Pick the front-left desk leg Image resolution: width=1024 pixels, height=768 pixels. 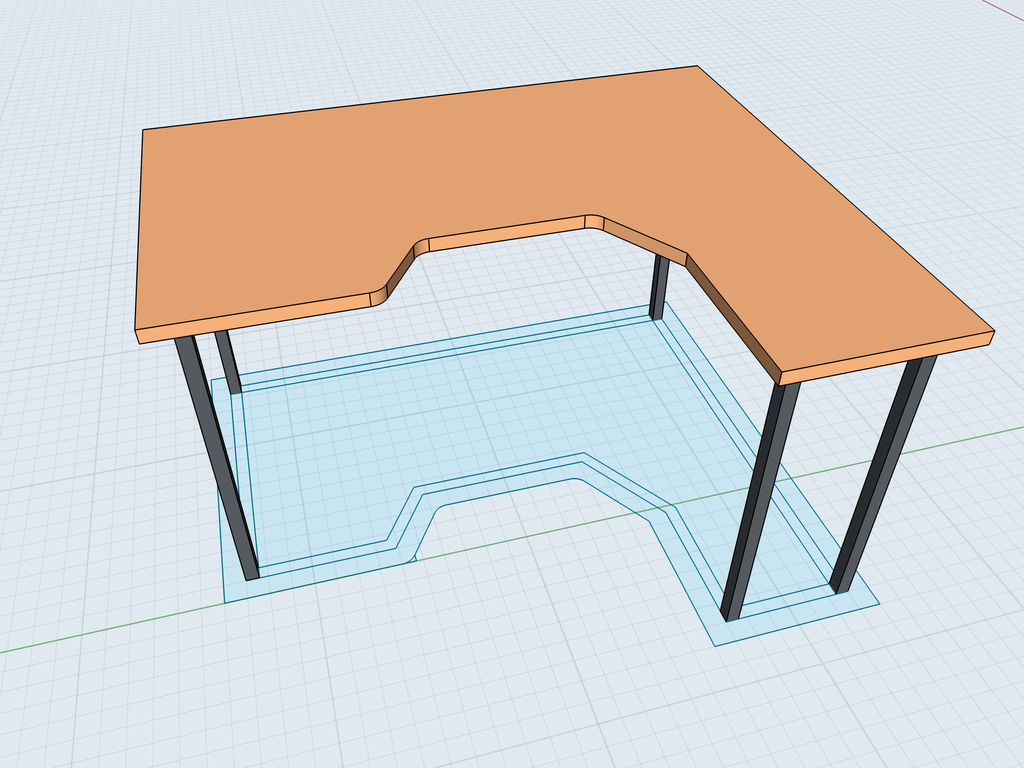pyautogui.click(x=217, y=458)
